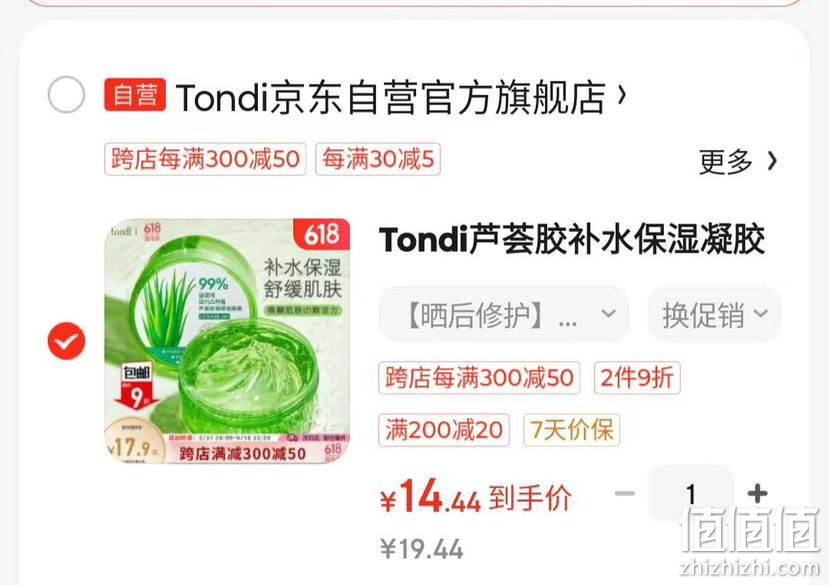Open the aloe gel product thumbnail
The image size is (829, 585).
point(227,341)
